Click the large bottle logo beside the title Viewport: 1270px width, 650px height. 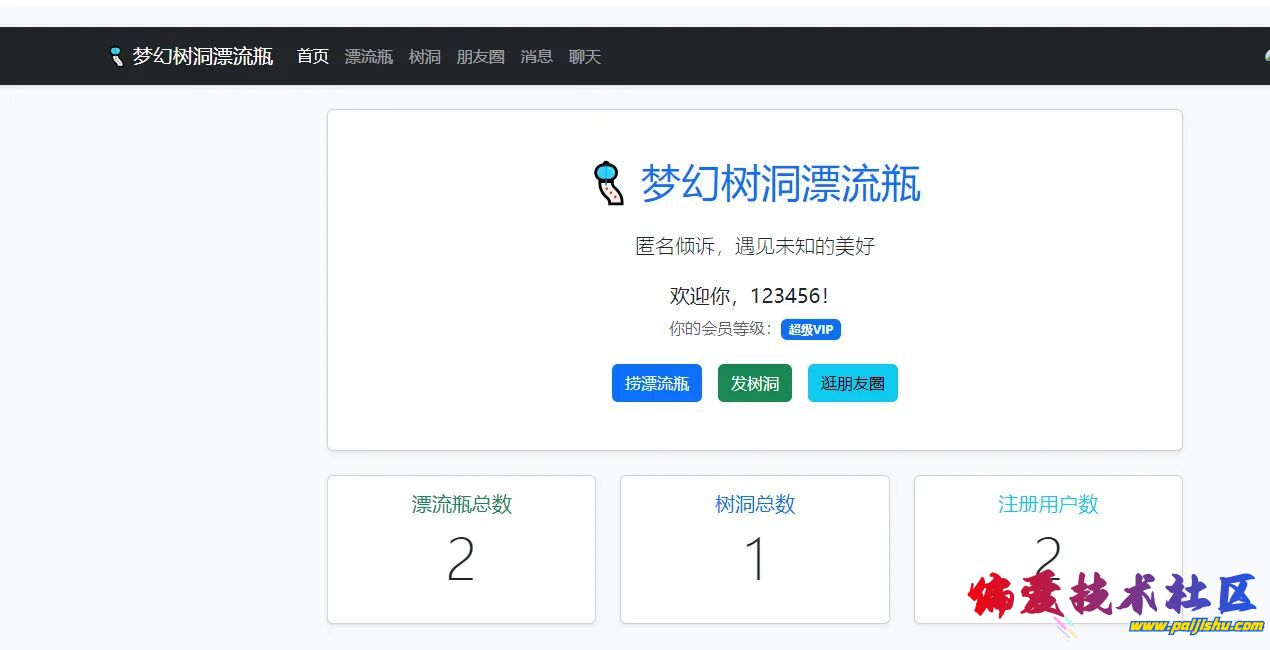pos(608,184)
